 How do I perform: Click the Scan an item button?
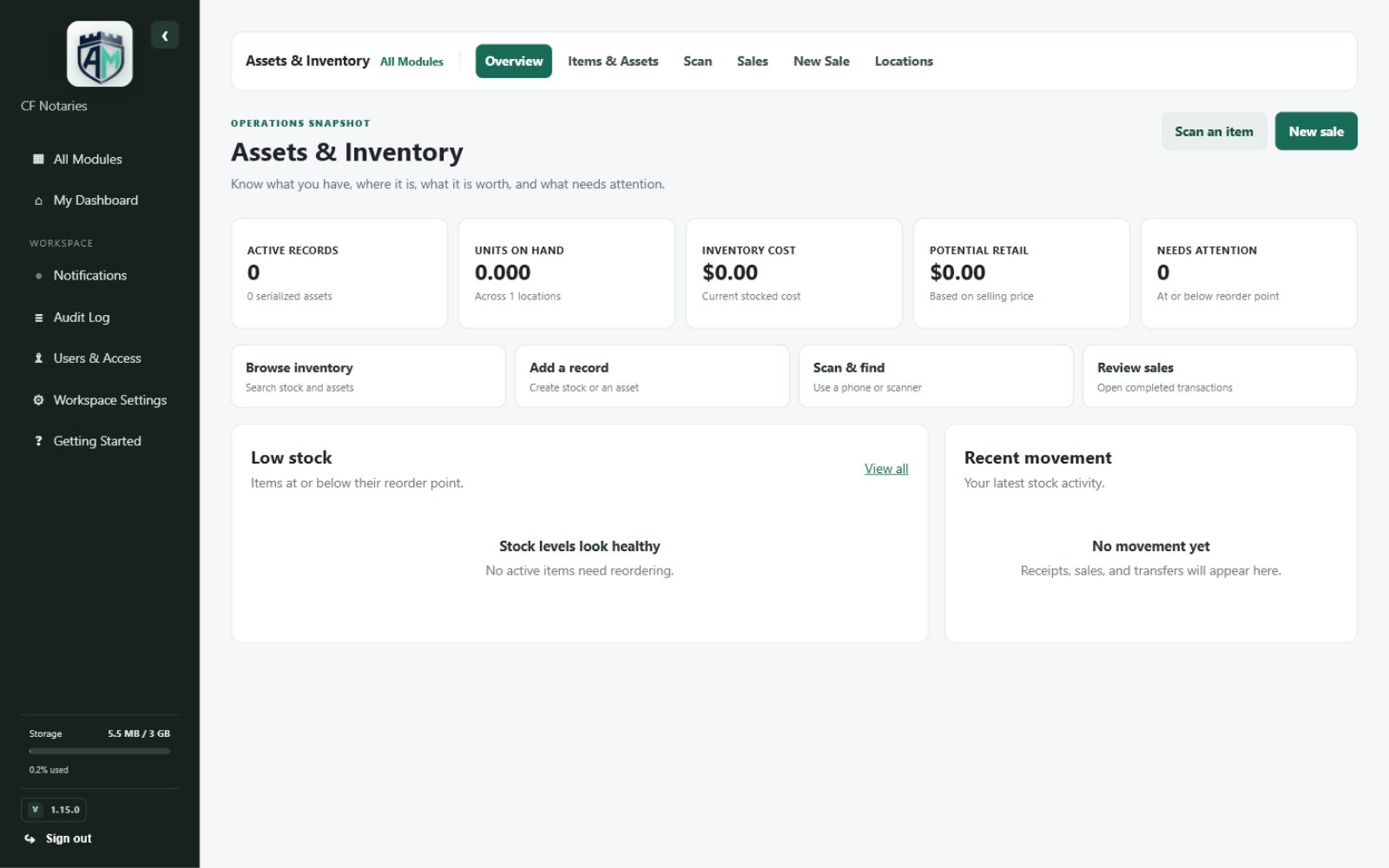1214,132
